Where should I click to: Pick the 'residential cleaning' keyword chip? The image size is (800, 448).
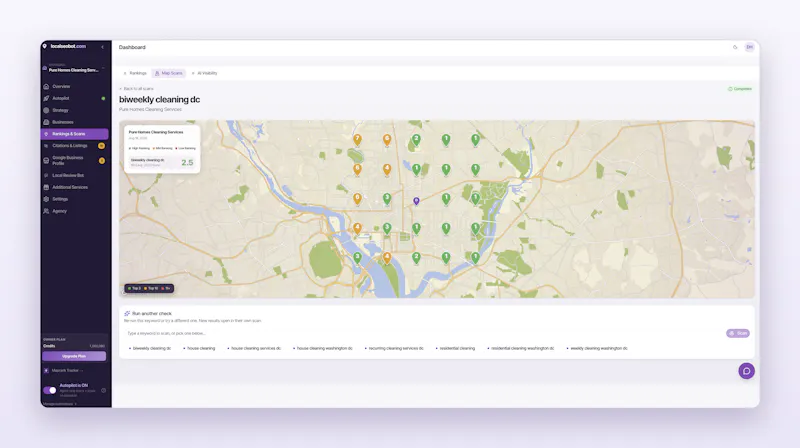coord(456,349)
